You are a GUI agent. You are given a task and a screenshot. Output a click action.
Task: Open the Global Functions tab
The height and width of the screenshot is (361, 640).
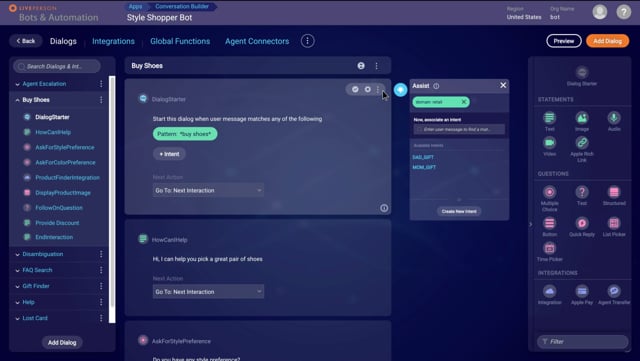pos(180,41)
